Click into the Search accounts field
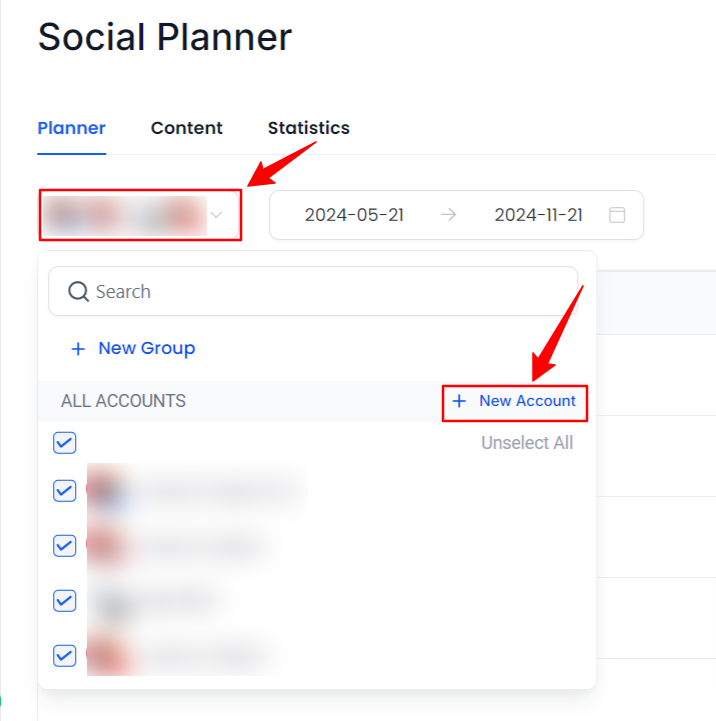716x721 pixels. [313, 292]
